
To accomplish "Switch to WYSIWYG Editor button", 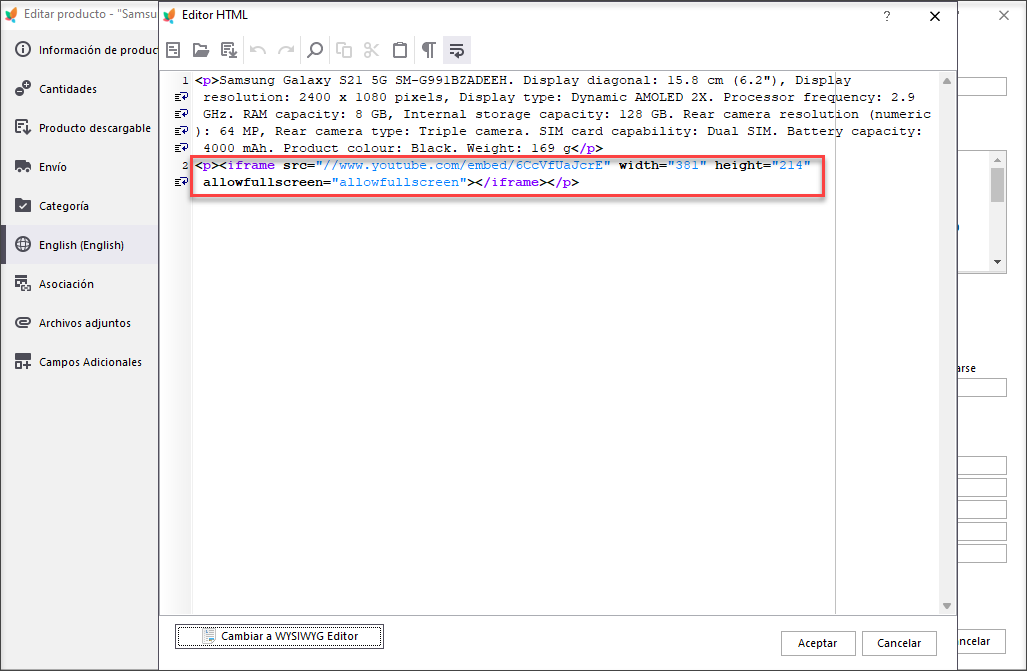I will (280, 636).
